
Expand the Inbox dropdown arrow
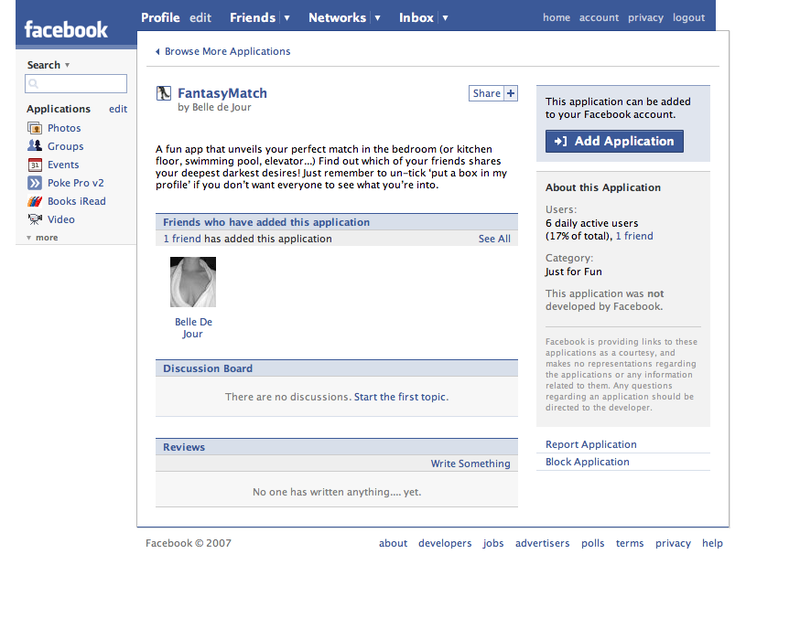click(x=445, y=18)
